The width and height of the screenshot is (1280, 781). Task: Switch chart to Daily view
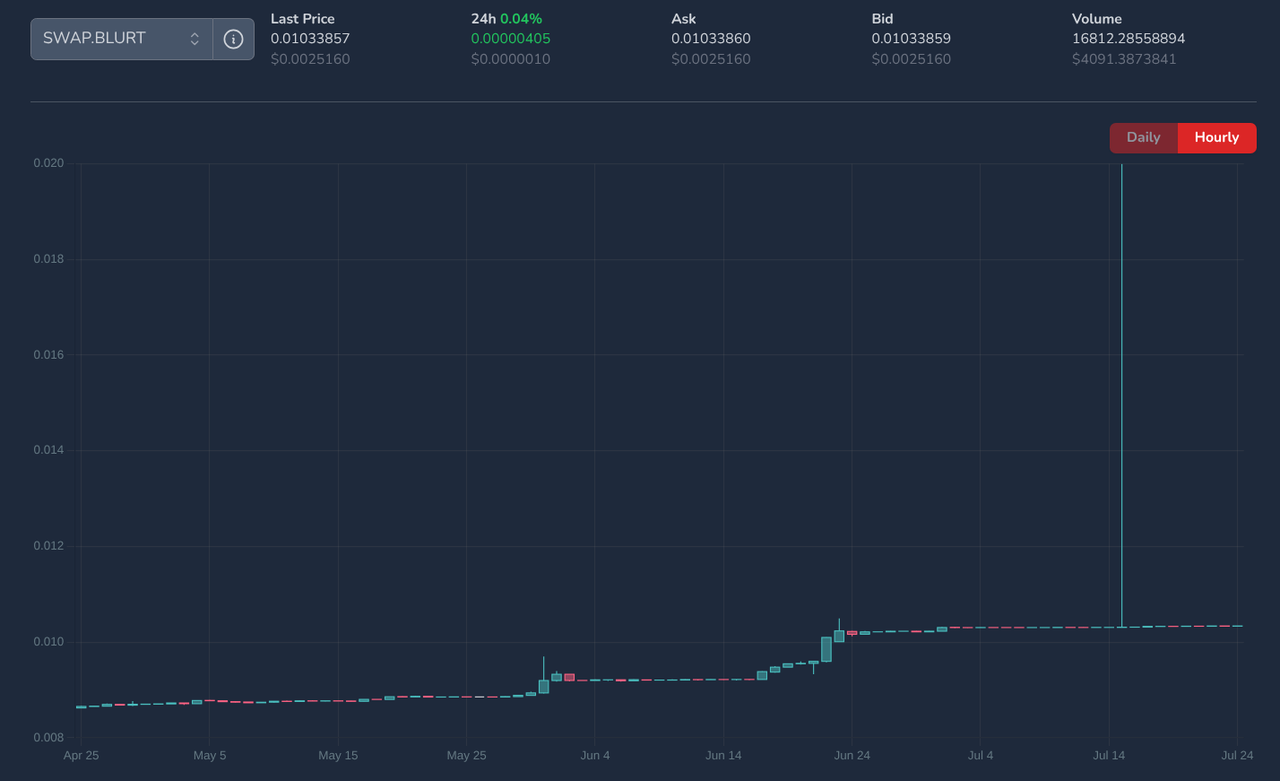tap(1144, 138)
